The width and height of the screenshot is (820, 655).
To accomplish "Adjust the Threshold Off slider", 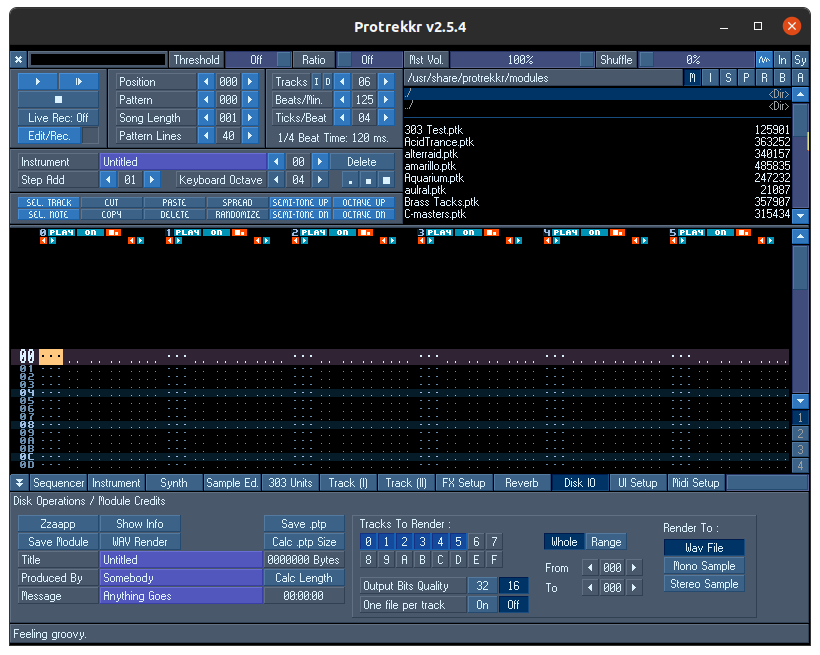I will coord(258,60).
